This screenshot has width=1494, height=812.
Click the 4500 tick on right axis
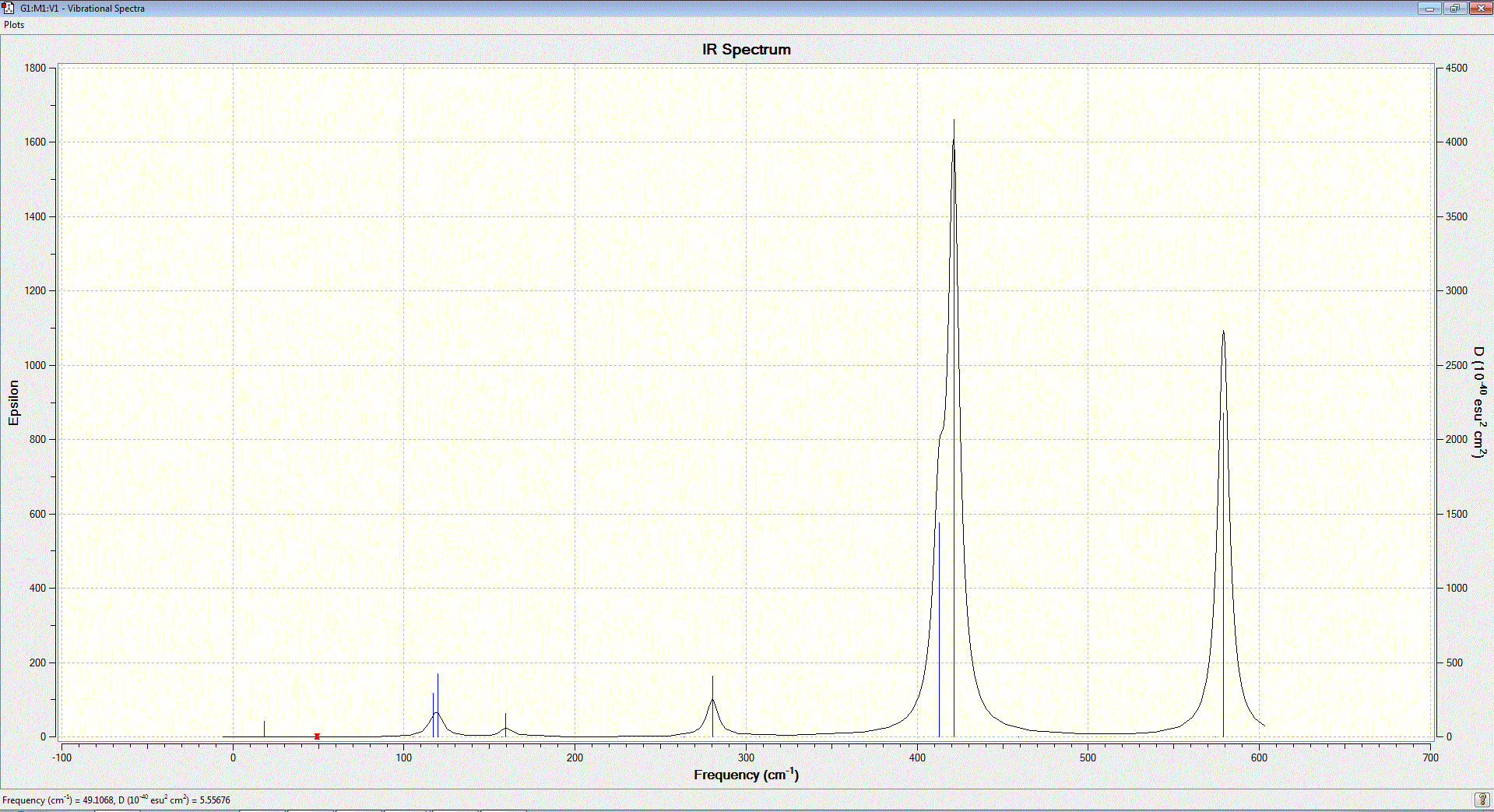coord(1456,68)
